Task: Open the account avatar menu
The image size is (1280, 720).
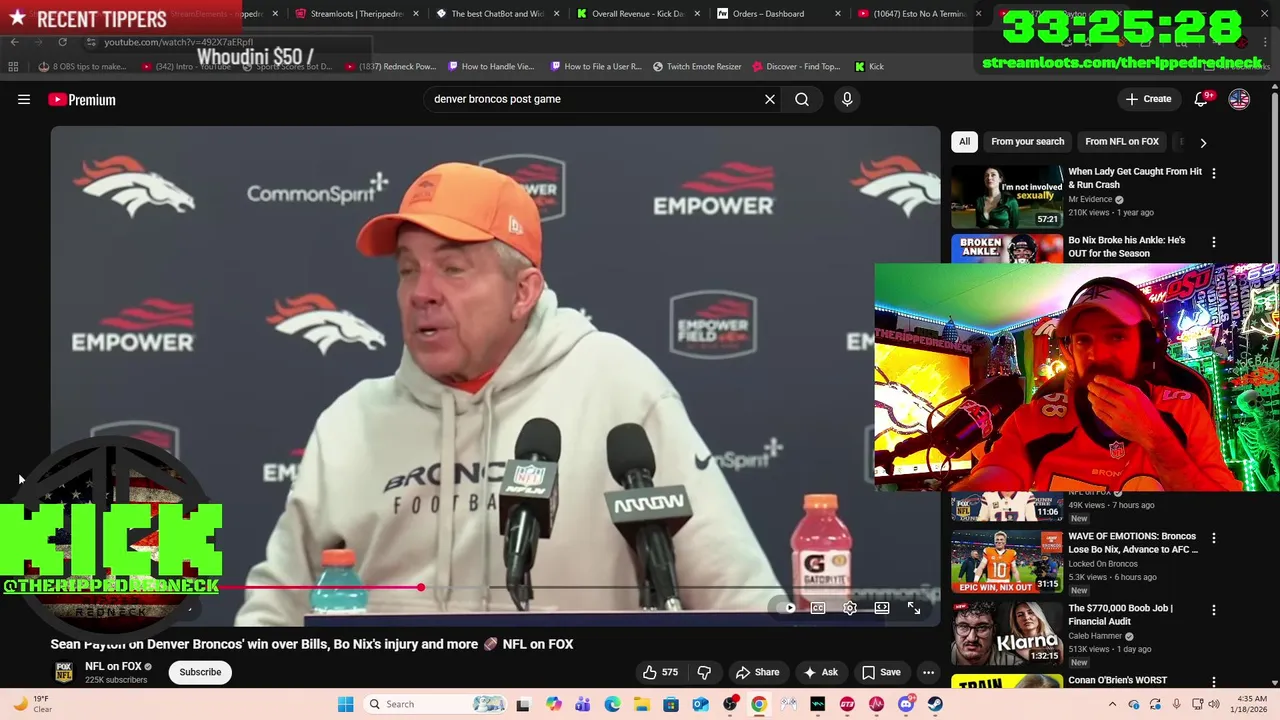Action: pos(1239,99)
